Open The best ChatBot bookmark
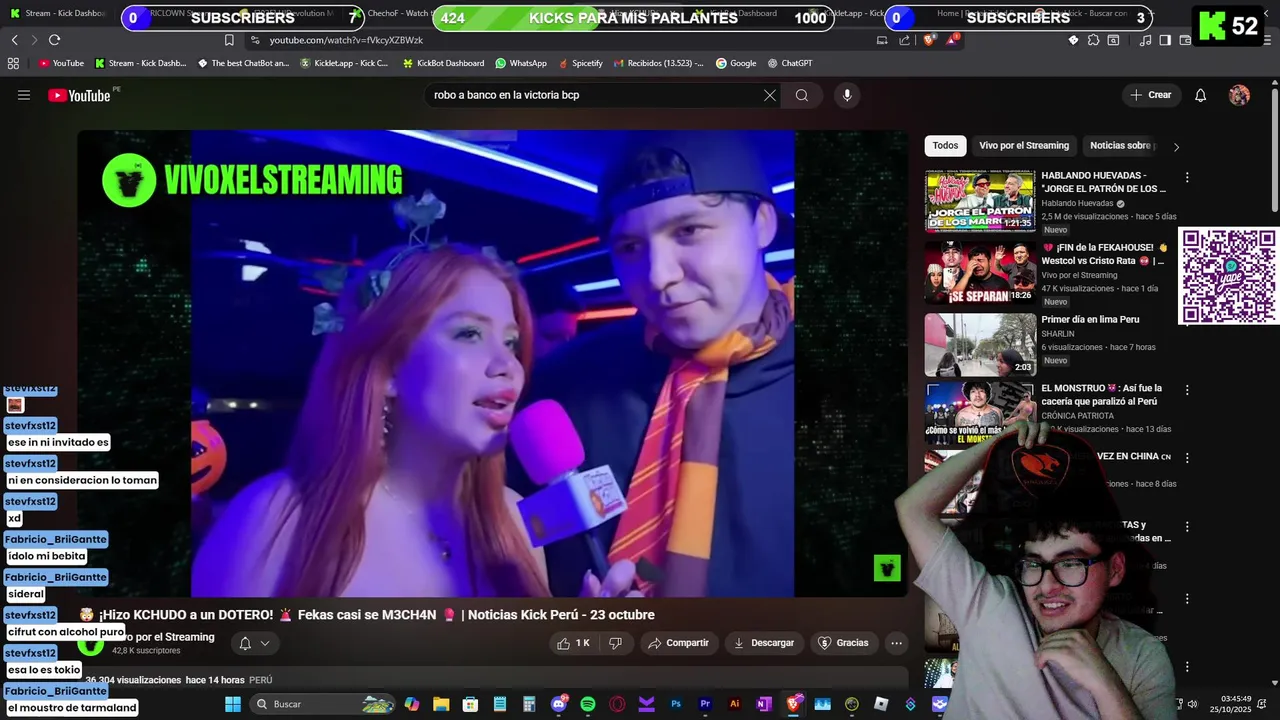Viewport: 1280px width, 720px height. pyautogui.click(x=244, y=63)
